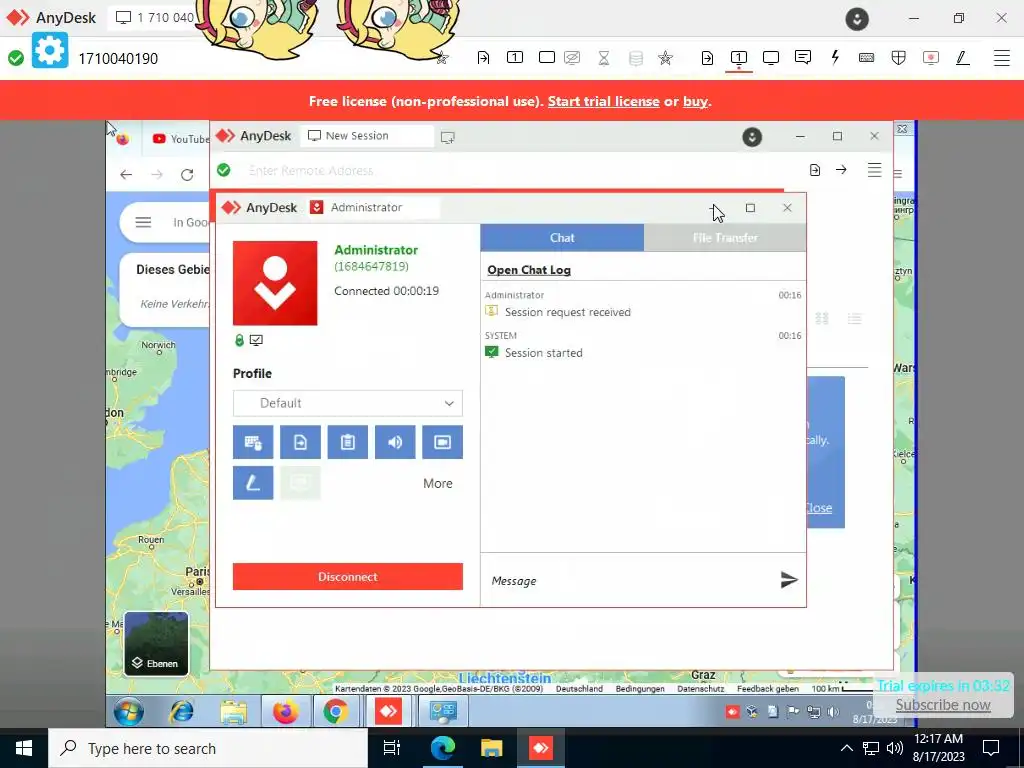Switch to the File Transfer tab
The width and height of the screenshot is (1024, 768).
click(x=725, y=238)
